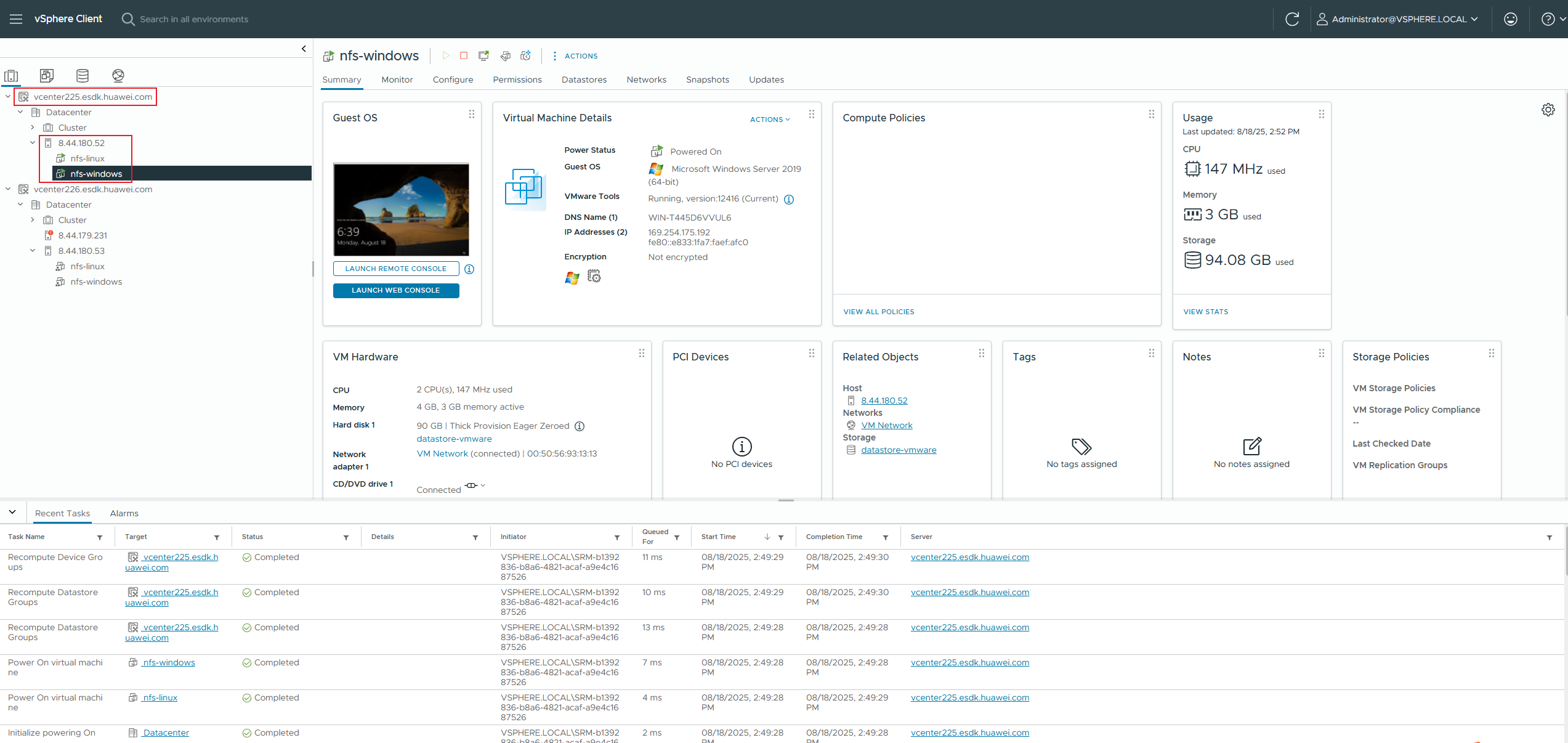Click the Power Off VM icon
This screenshot has width=1568, height=743.
[x=464, y=56]
